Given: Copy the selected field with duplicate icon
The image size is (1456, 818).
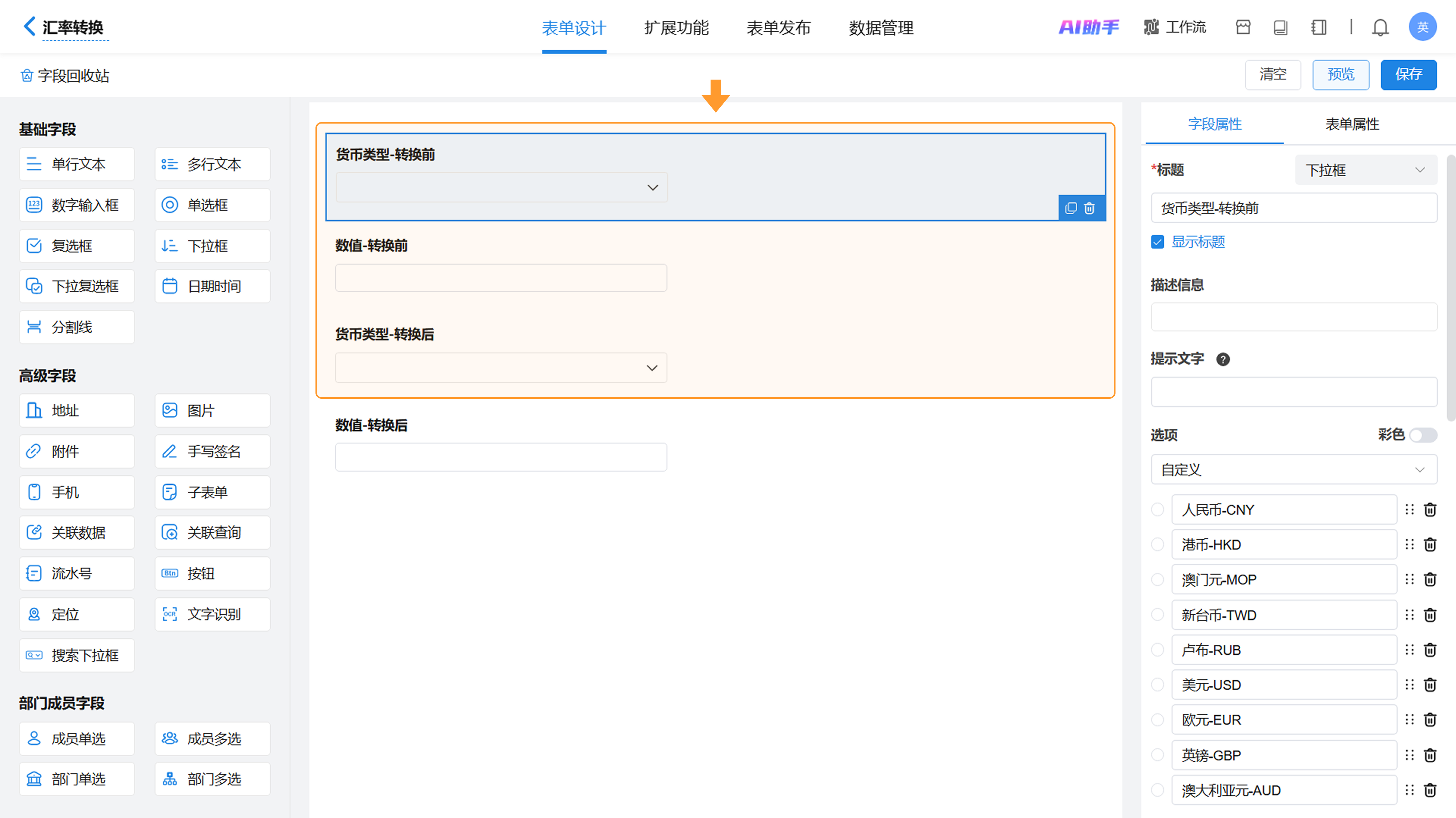Looking at the screenshot, I should click(1070, 208).
